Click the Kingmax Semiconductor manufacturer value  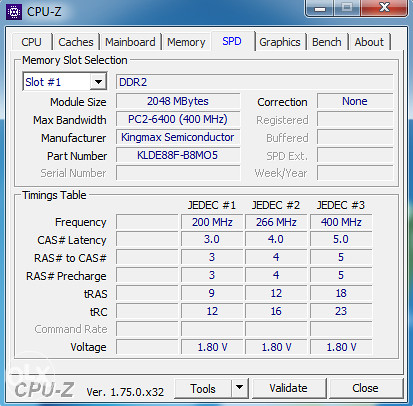tap(178, 137)
